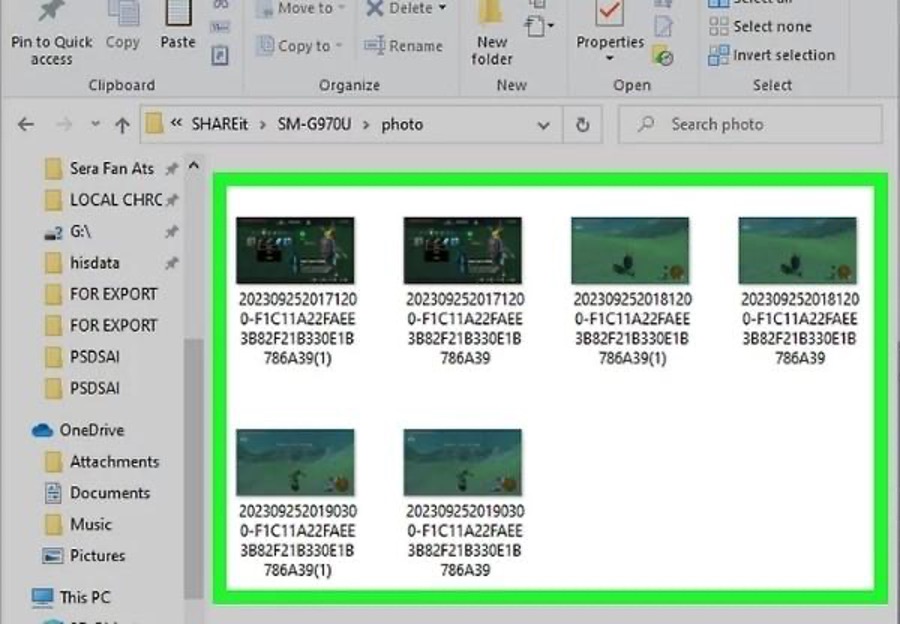This screenshot has height=624, width=900.
Task: Expand the chevron after SM-G970U
Action: [366, 125]
